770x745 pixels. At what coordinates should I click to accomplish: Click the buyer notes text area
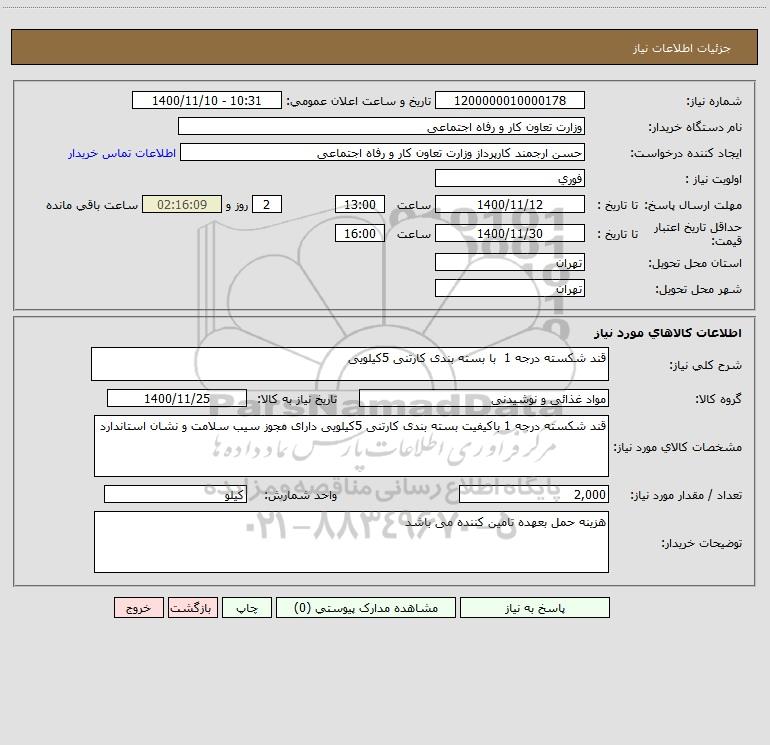(x=351, y=542)
